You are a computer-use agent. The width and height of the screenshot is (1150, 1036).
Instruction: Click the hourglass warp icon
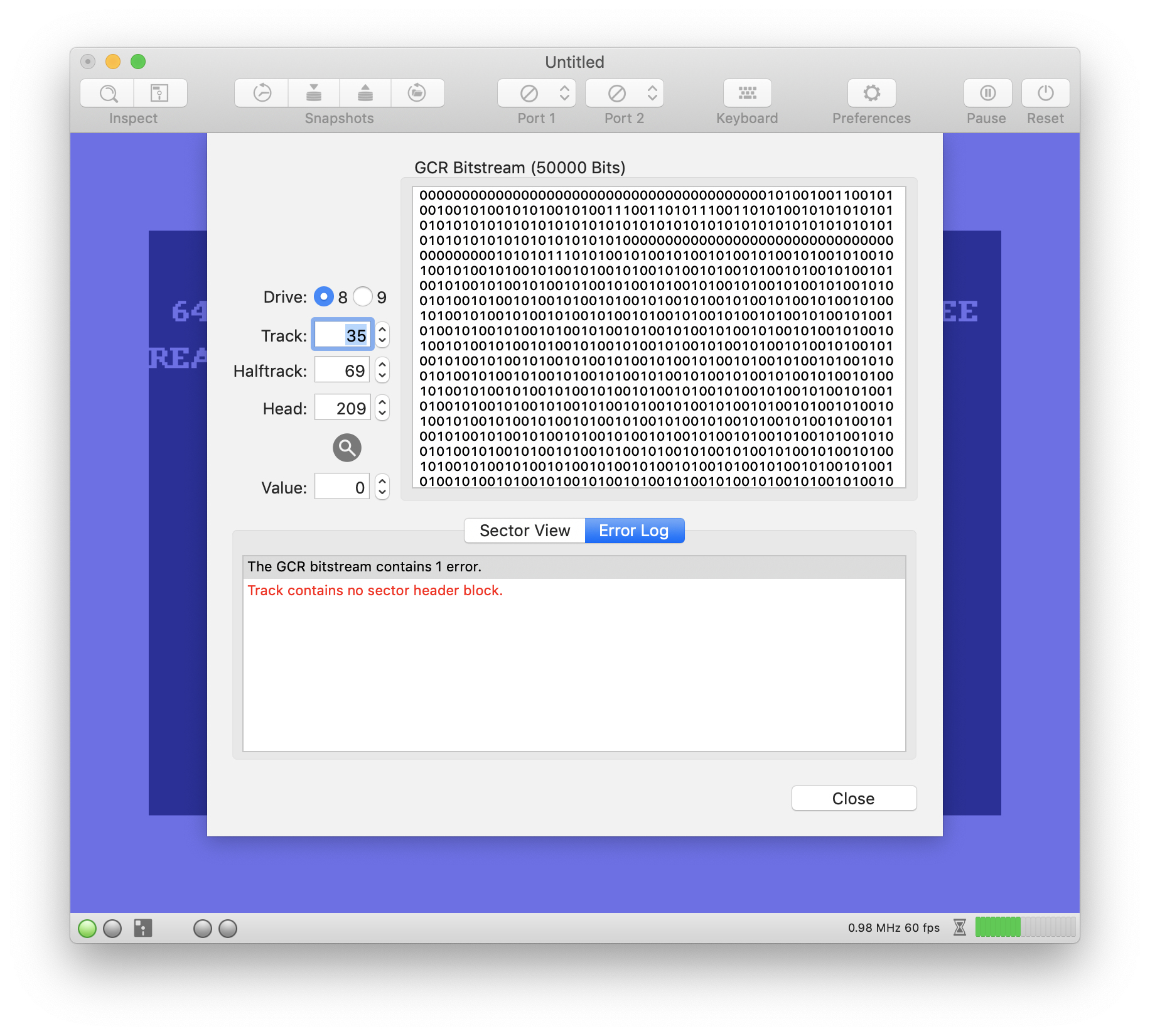(960, 927)
